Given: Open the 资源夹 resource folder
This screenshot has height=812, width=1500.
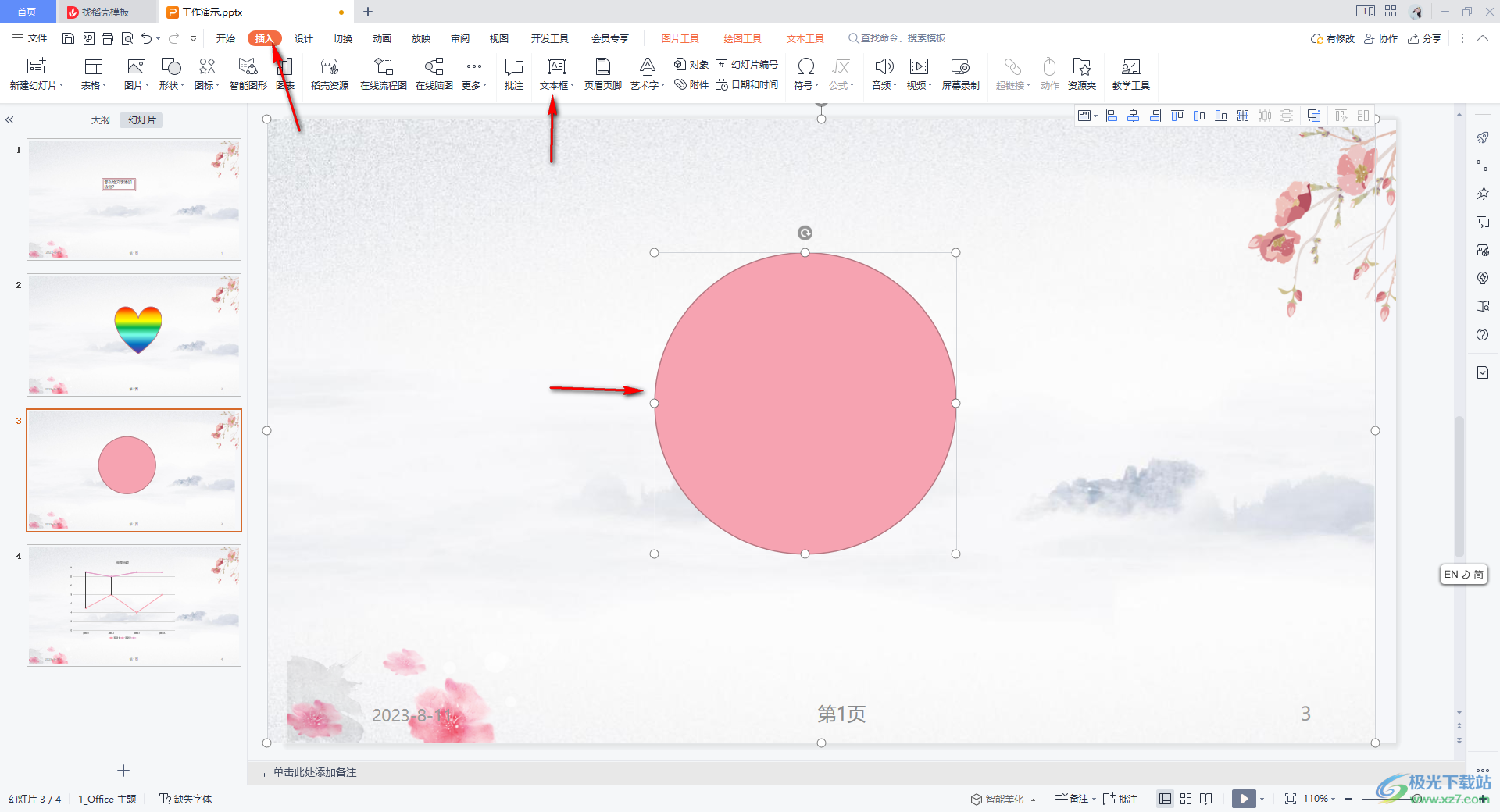Looking at the screenshot, I should coord(1082,74).
